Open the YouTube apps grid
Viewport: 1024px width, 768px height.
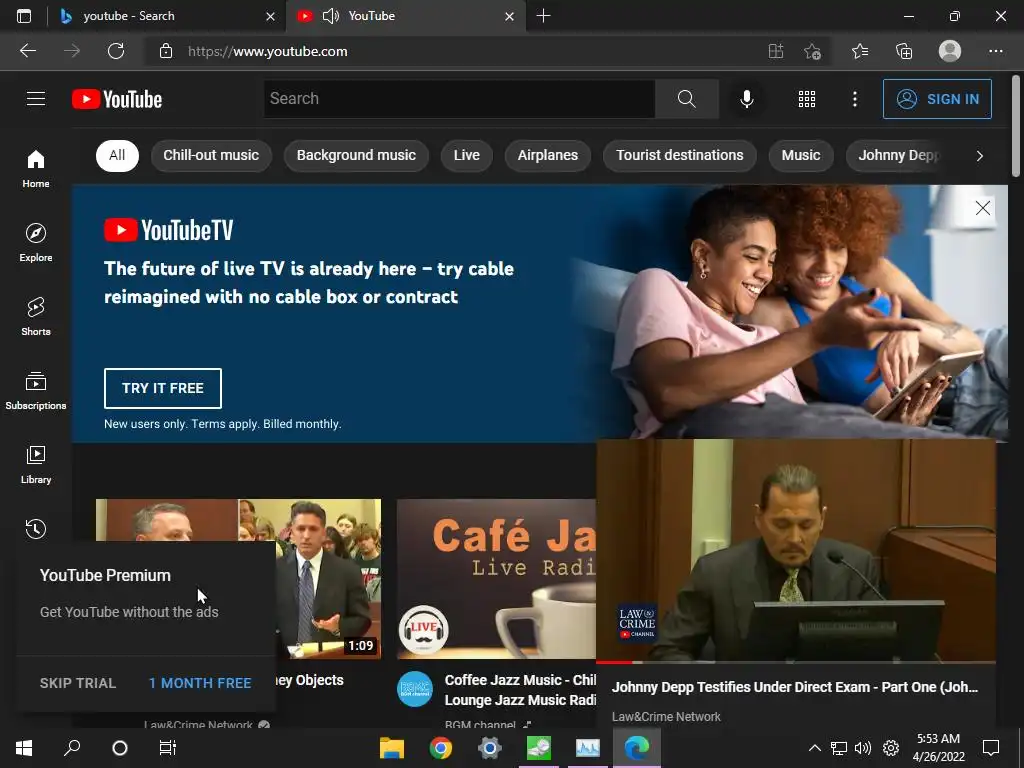tap(807, 99)
